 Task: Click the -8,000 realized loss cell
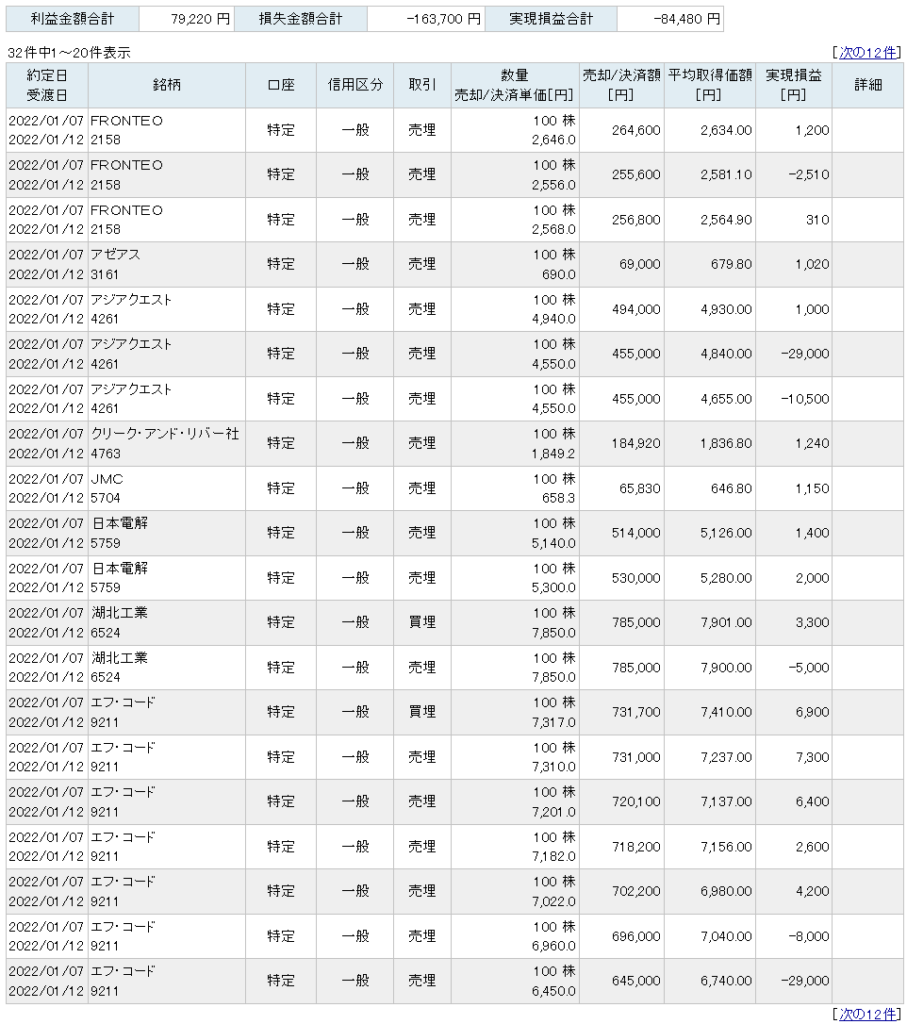point(809,936)
